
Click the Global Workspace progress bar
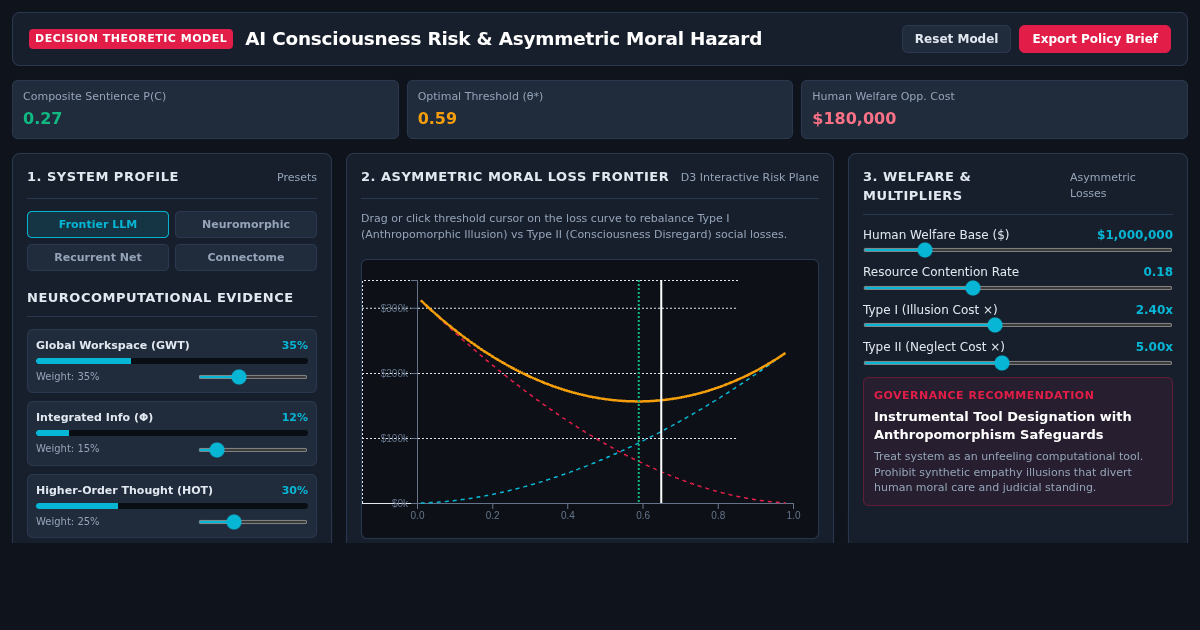point(172,361)
